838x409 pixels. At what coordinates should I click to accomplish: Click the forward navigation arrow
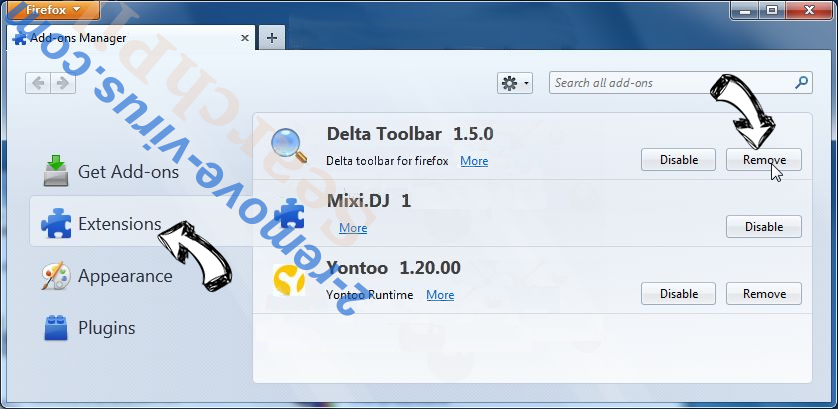coord(63,83)
